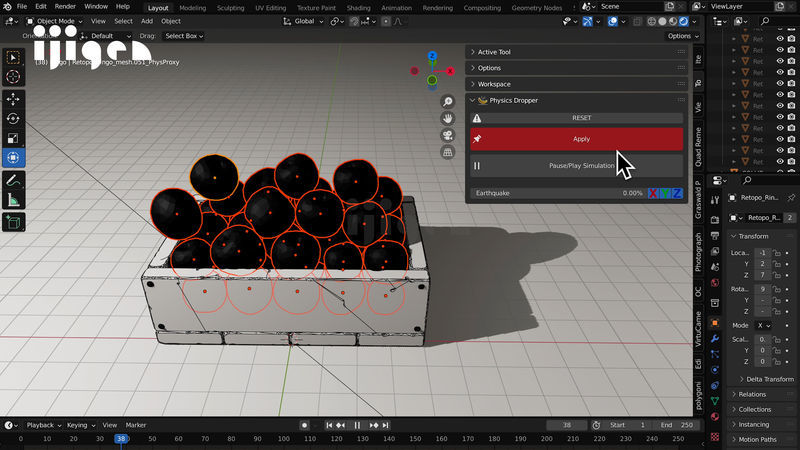Jump to the timeline end frame

point(386,425)
